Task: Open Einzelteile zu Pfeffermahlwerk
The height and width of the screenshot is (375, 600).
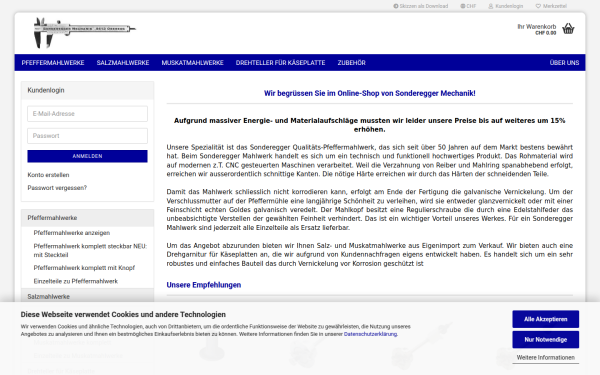Action: pos(75,281)
